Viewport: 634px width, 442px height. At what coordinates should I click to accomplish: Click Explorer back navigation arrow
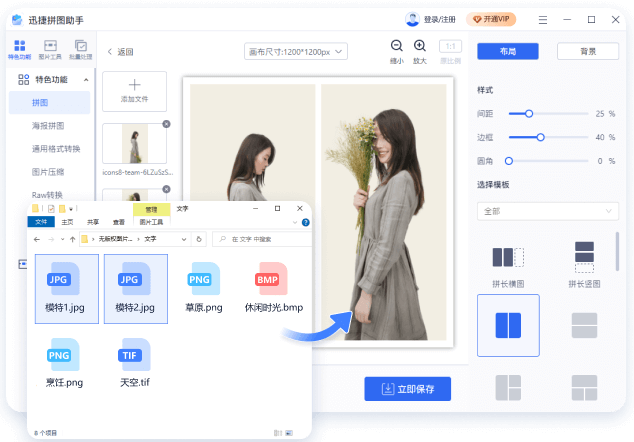37,239
